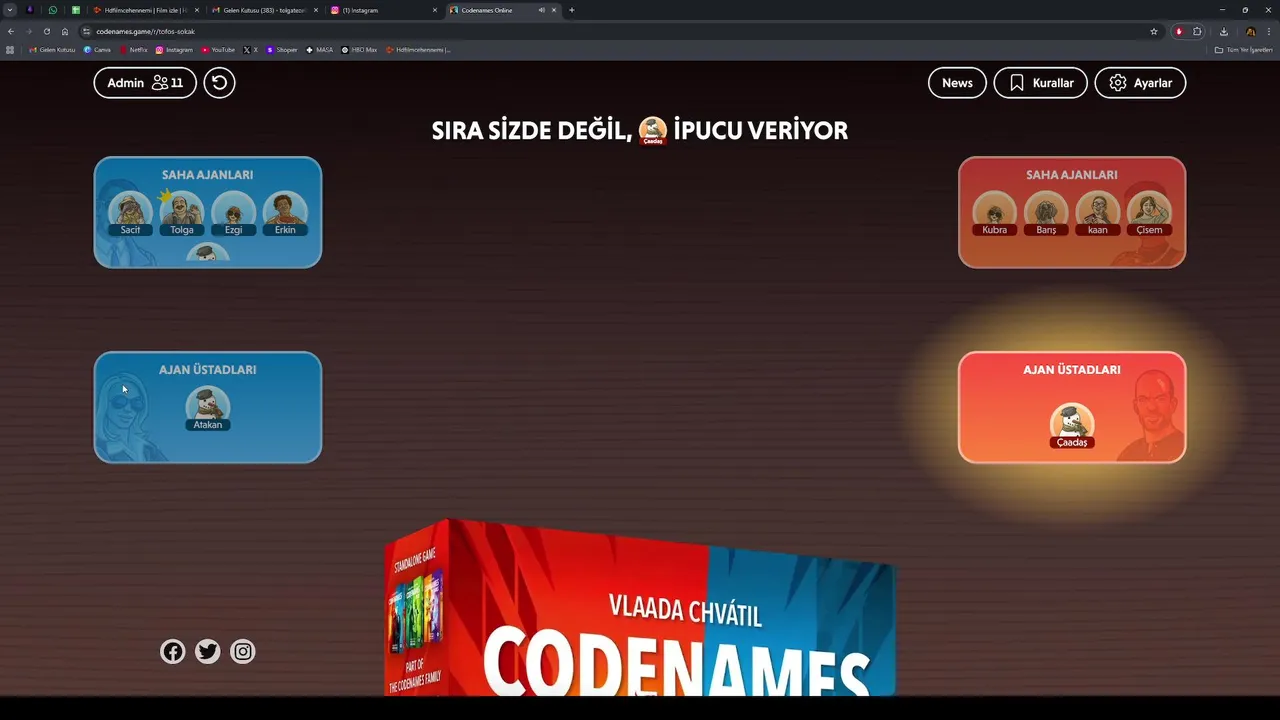This screenshot has height=720, width=1280.
Task: Click Çağdaş avatar in turn headline
Action: click(653, 130)
